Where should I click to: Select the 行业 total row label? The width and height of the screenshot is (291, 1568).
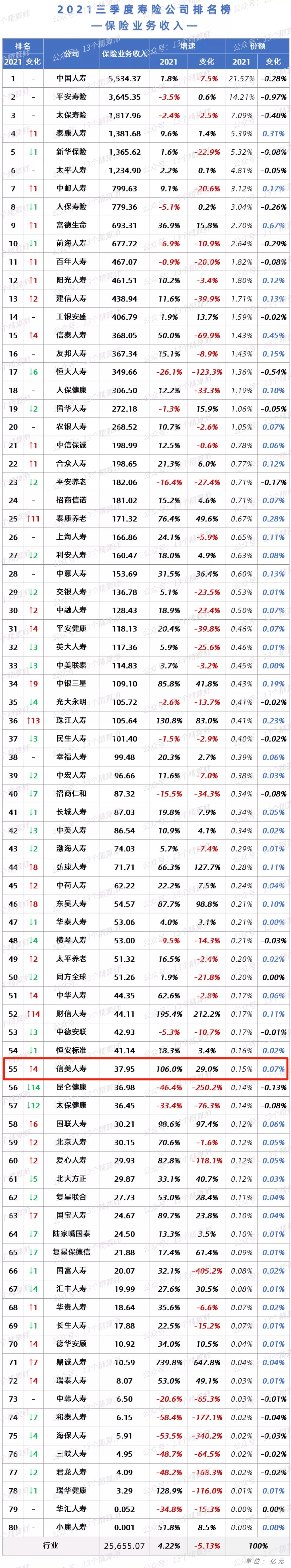50,1545
